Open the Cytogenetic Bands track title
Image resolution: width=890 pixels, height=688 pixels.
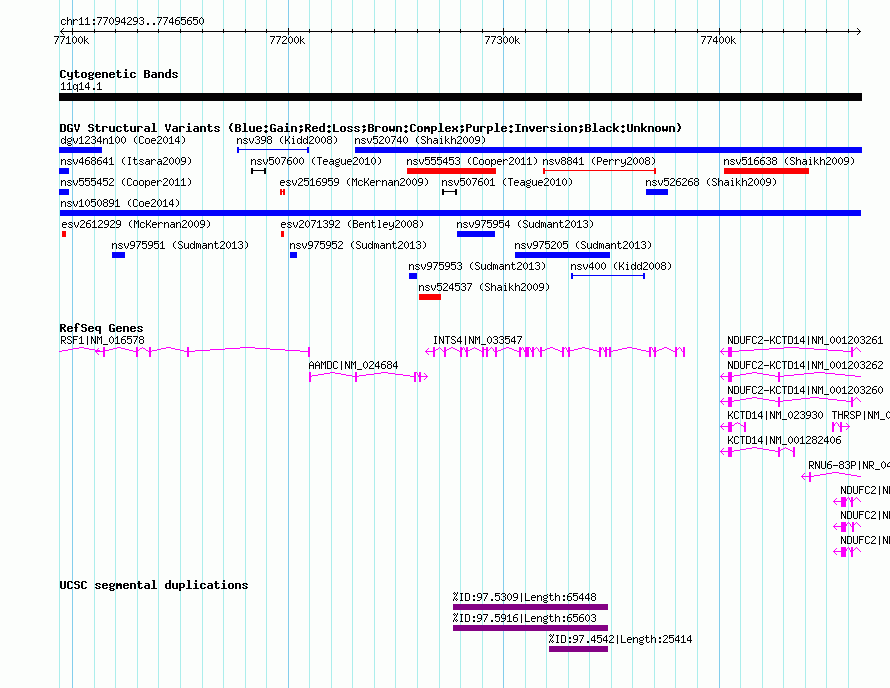click(119, 74)
